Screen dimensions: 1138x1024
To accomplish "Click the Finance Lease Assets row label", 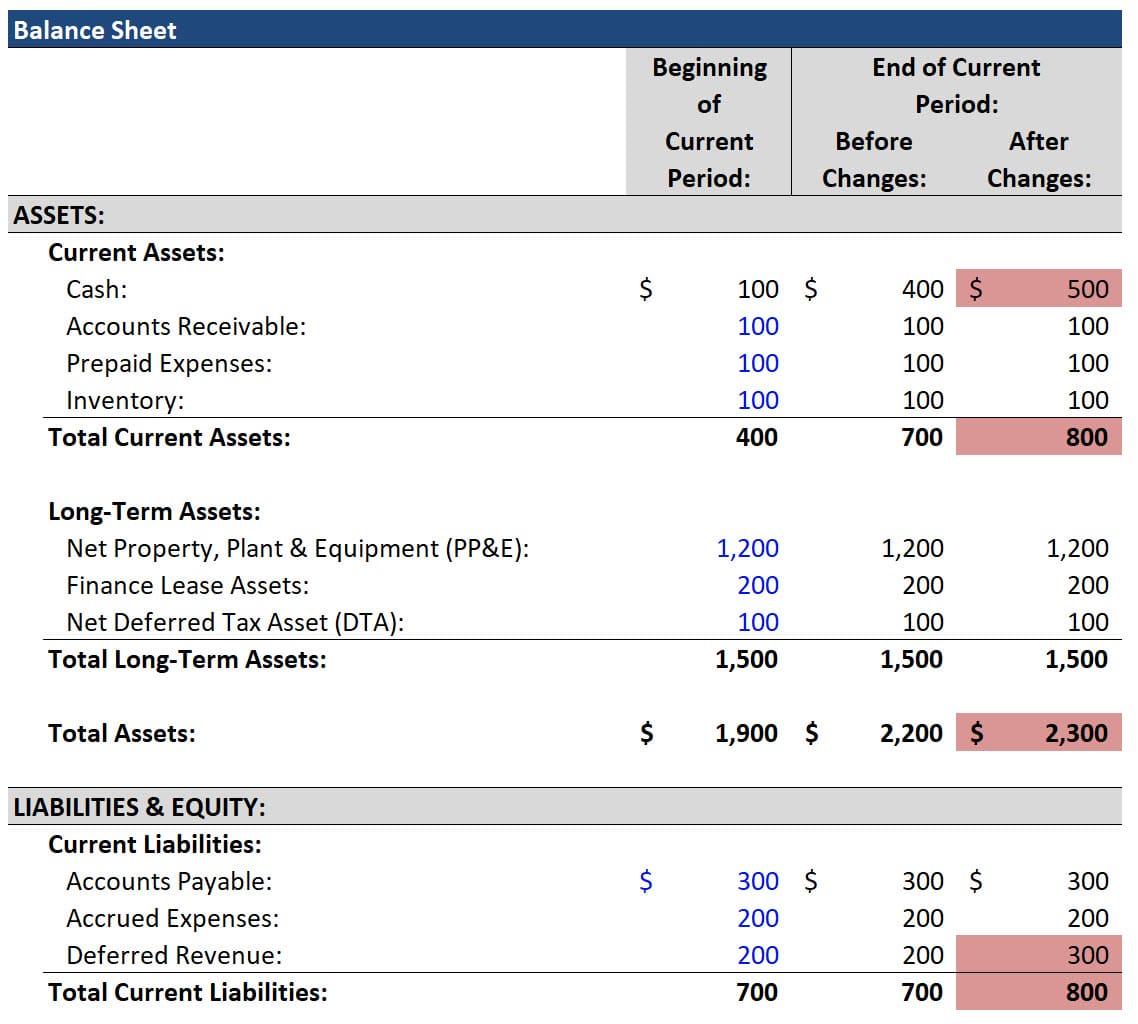I will point(150,585).
